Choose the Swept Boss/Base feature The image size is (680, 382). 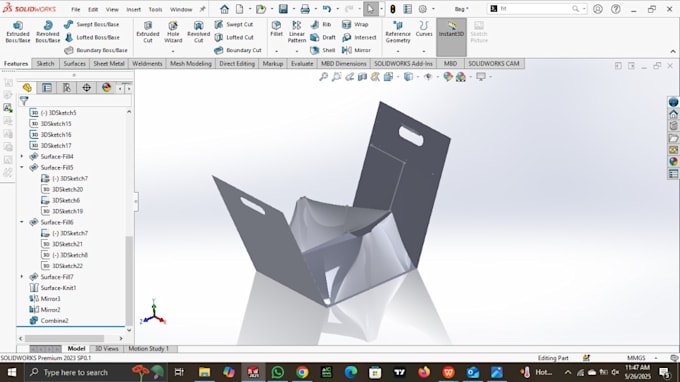(x=92, y=25)
